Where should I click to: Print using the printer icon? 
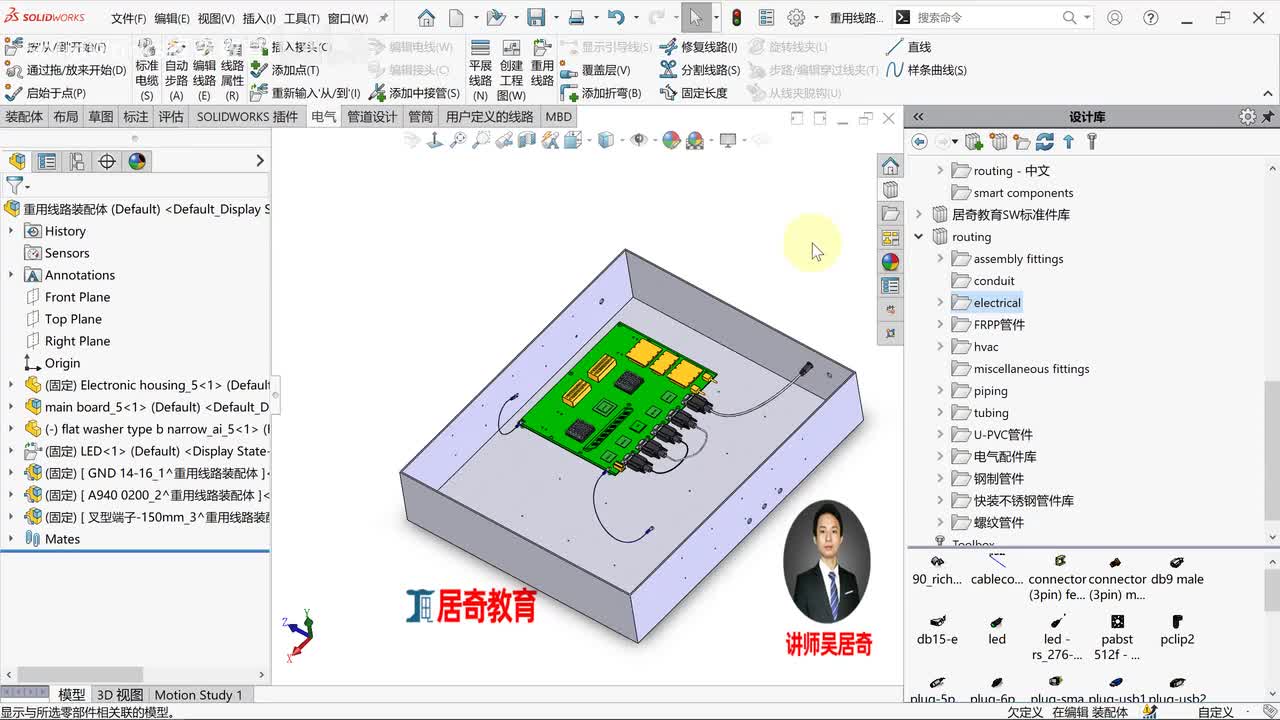click(576, 18)
